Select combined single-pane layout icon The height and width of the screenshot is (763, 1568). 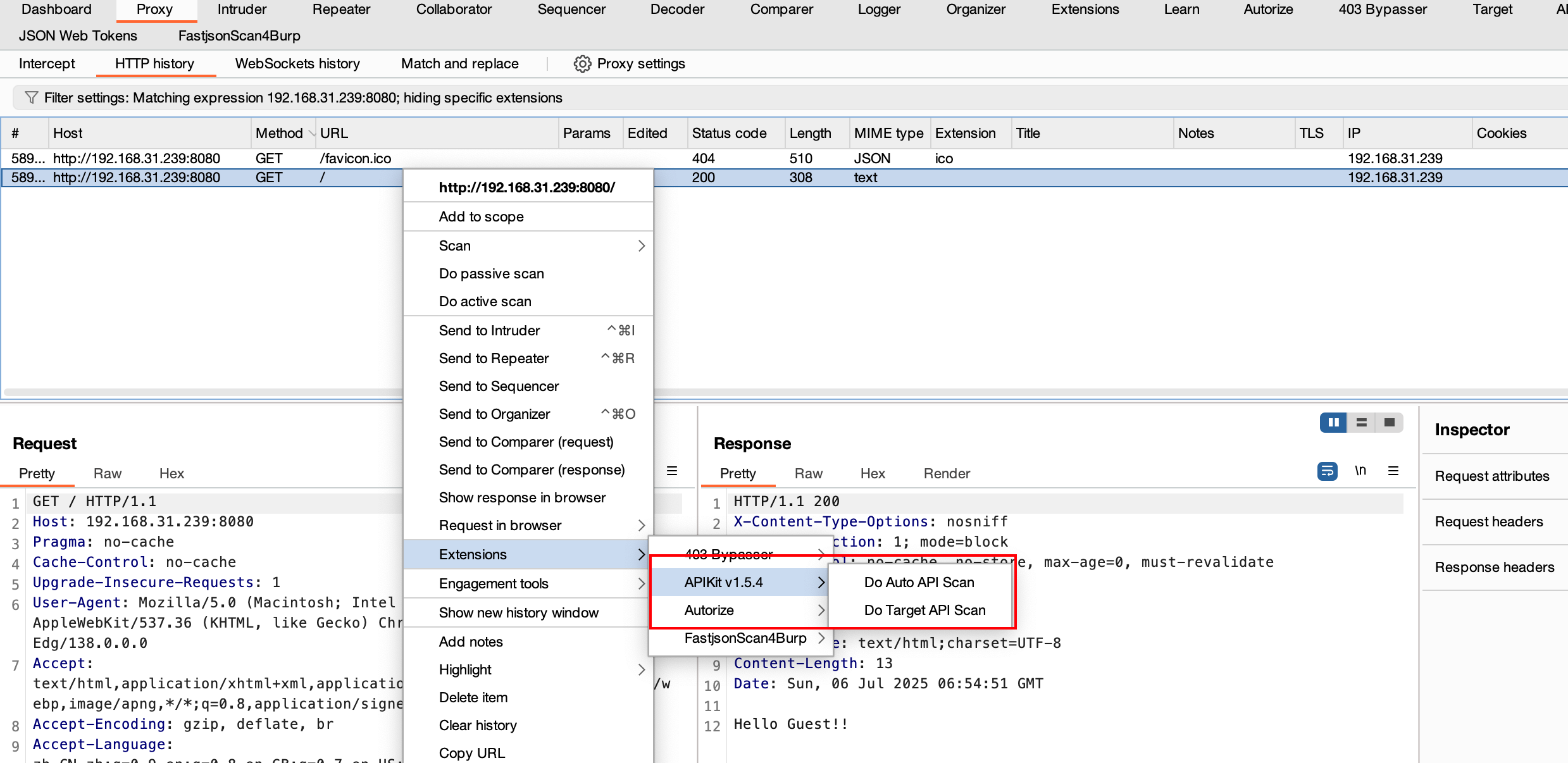[x=1390, y=423]
